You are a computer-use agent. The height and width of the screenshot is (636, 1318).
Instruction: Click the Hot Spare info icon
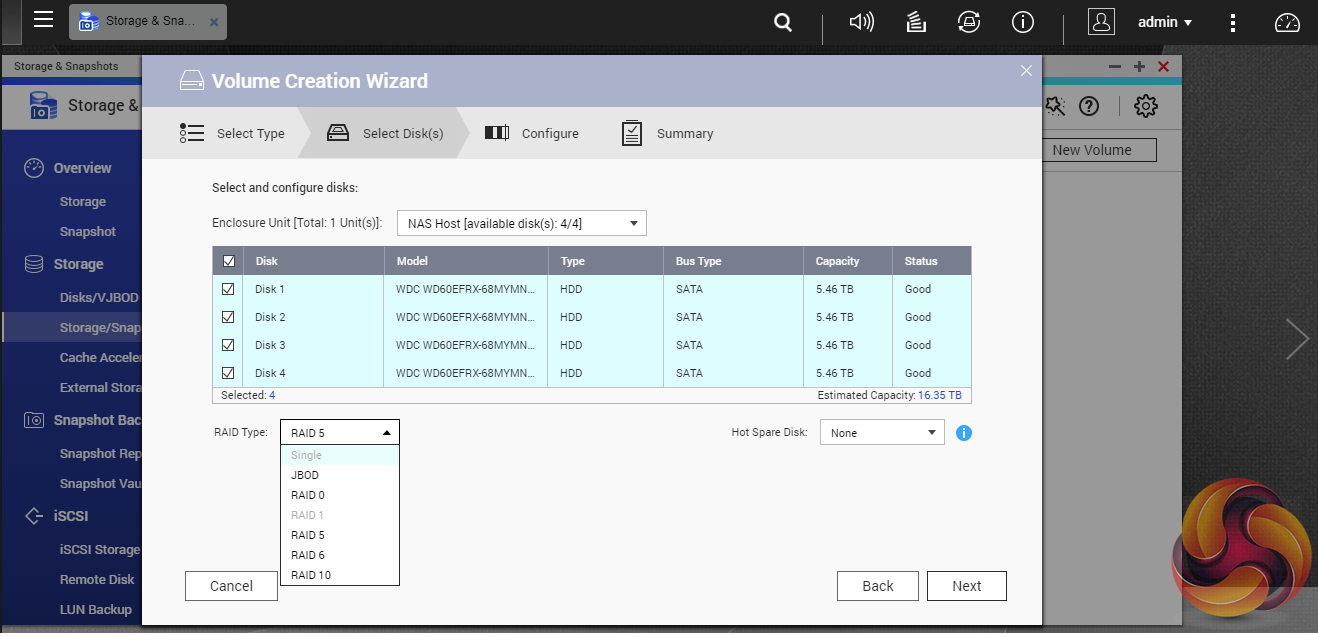[964, 433]
